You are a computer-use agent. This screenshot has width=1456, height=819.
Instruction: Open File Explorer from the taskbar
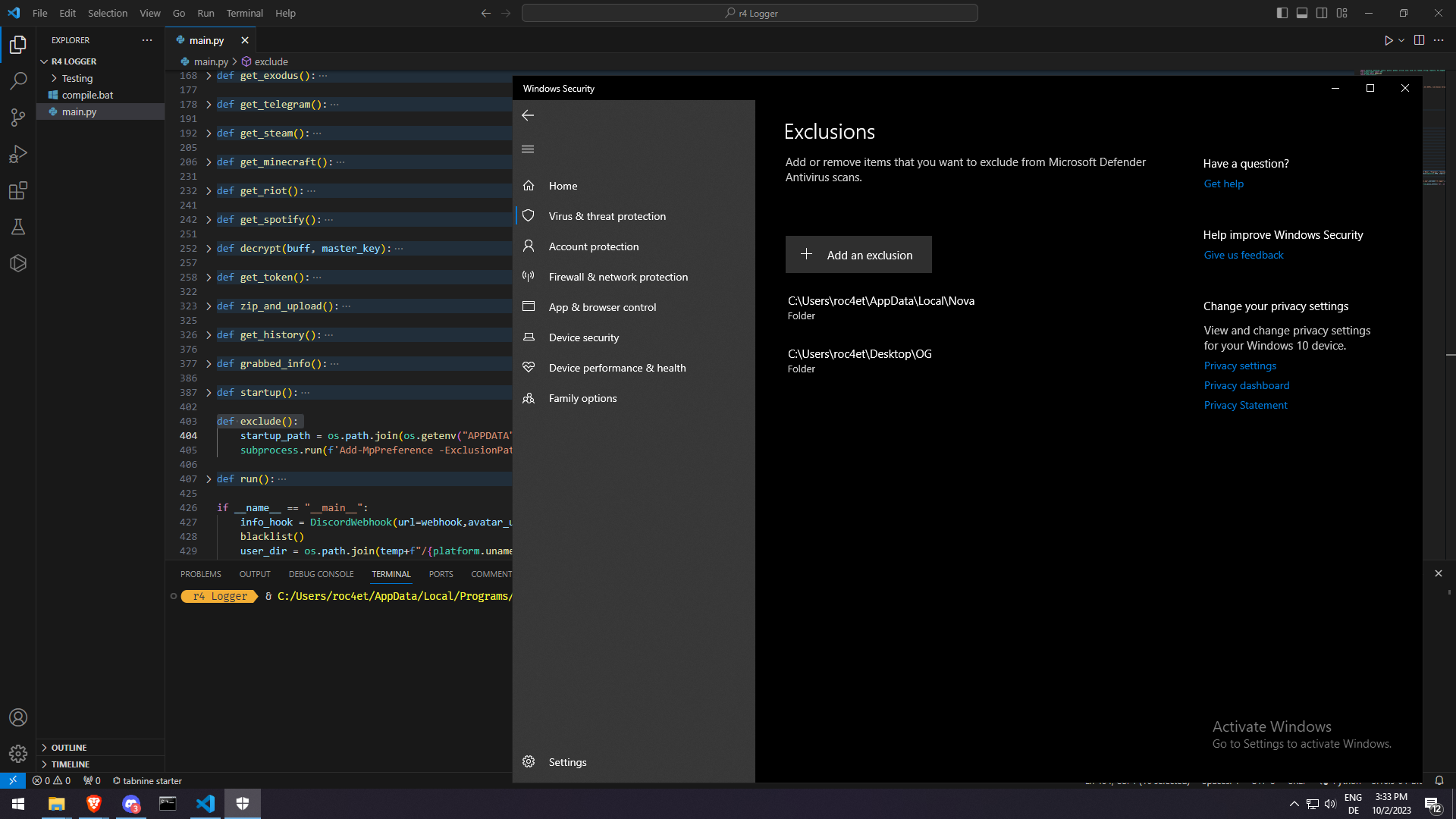tap(56, 804)
